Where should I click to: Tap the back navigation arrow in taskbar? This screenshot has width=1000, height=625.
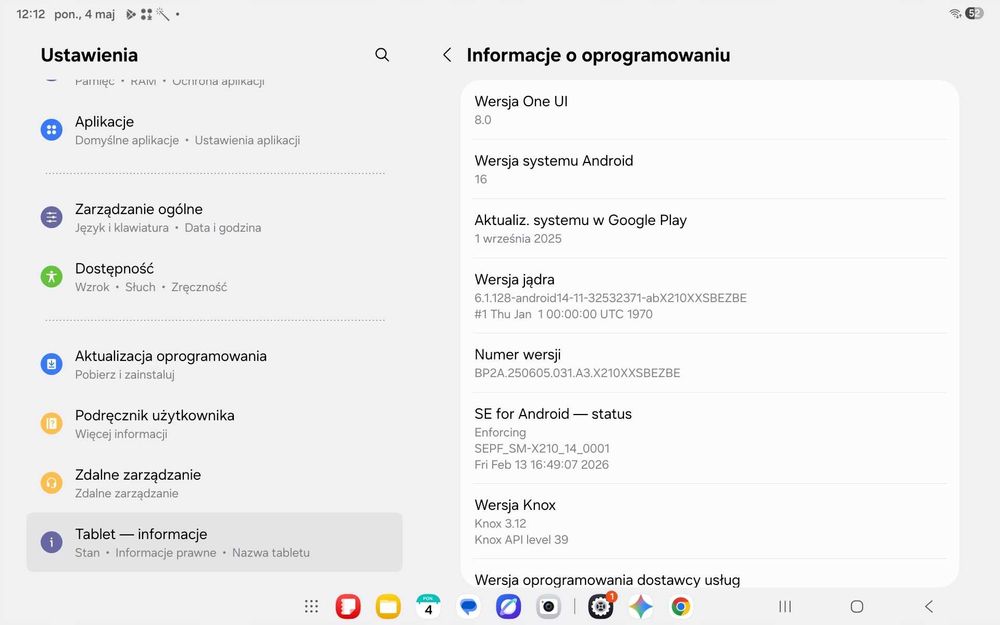(x=929, y=607)
